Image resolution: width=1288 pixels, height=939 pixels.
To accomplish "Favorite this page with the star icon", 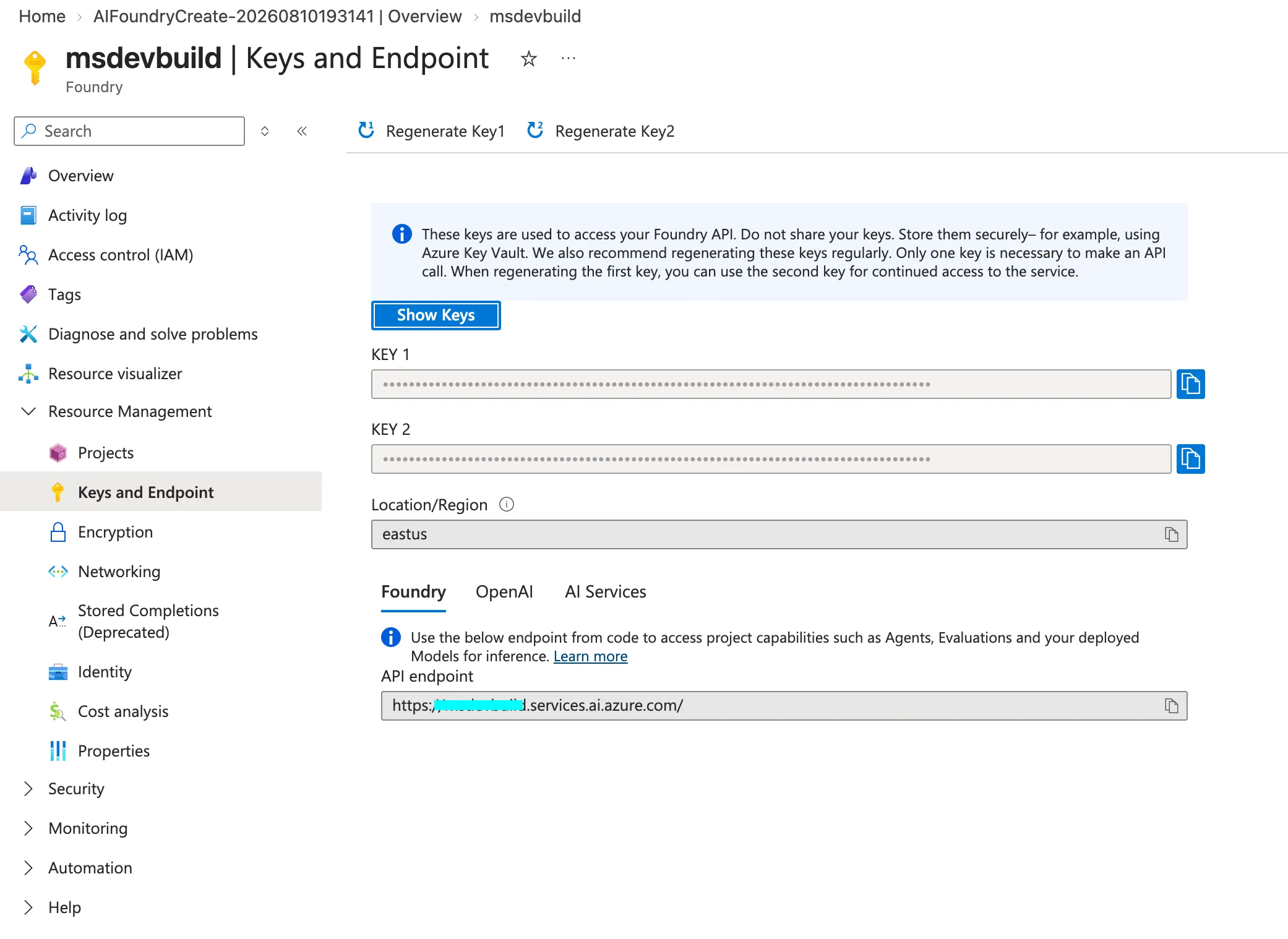I will 528,59.
